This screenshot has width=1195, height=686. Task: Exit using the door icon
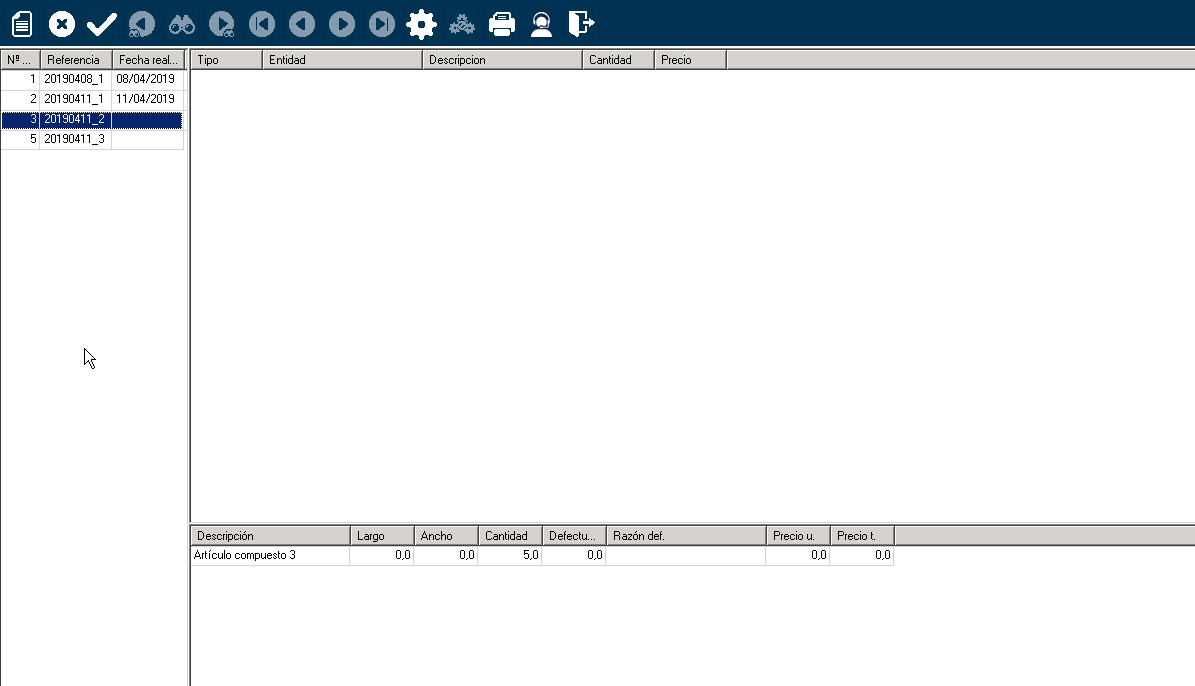coord(581,24)
